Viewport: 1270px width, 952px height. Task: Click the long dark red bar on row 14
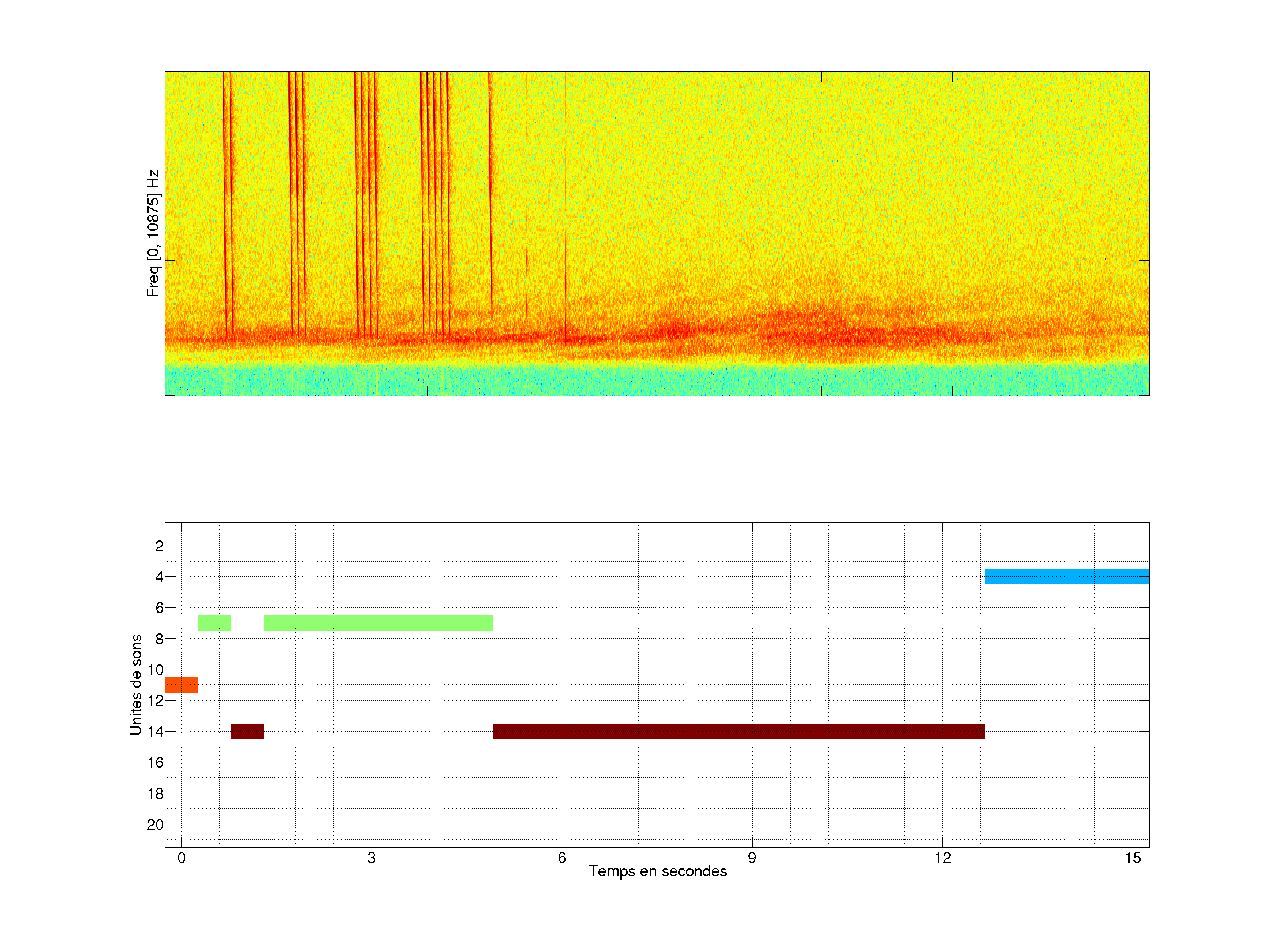738,731
